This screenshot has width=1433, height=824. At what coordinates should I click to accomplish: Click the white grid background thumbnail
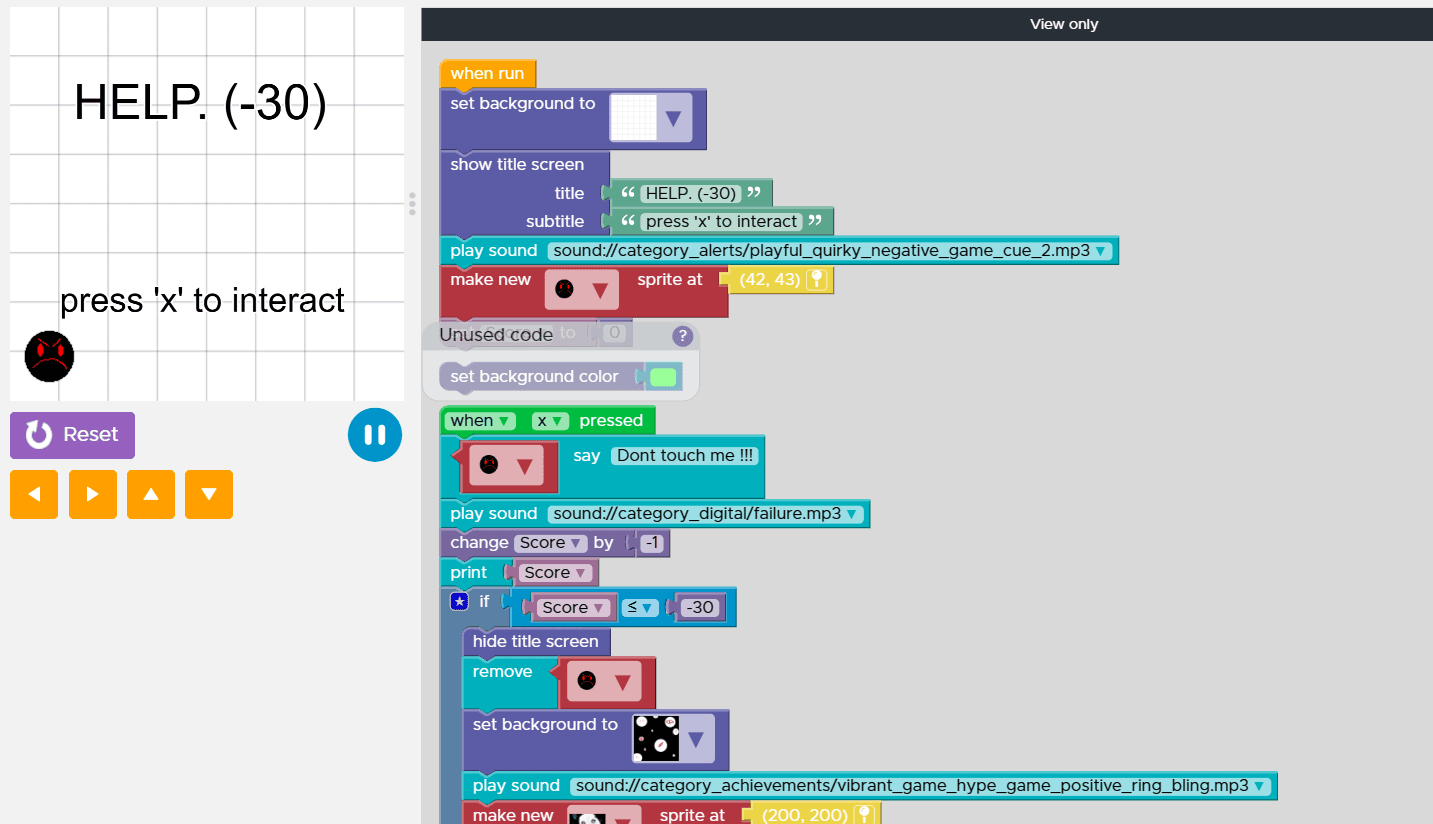pyautogui.click(x=633, y=118)
